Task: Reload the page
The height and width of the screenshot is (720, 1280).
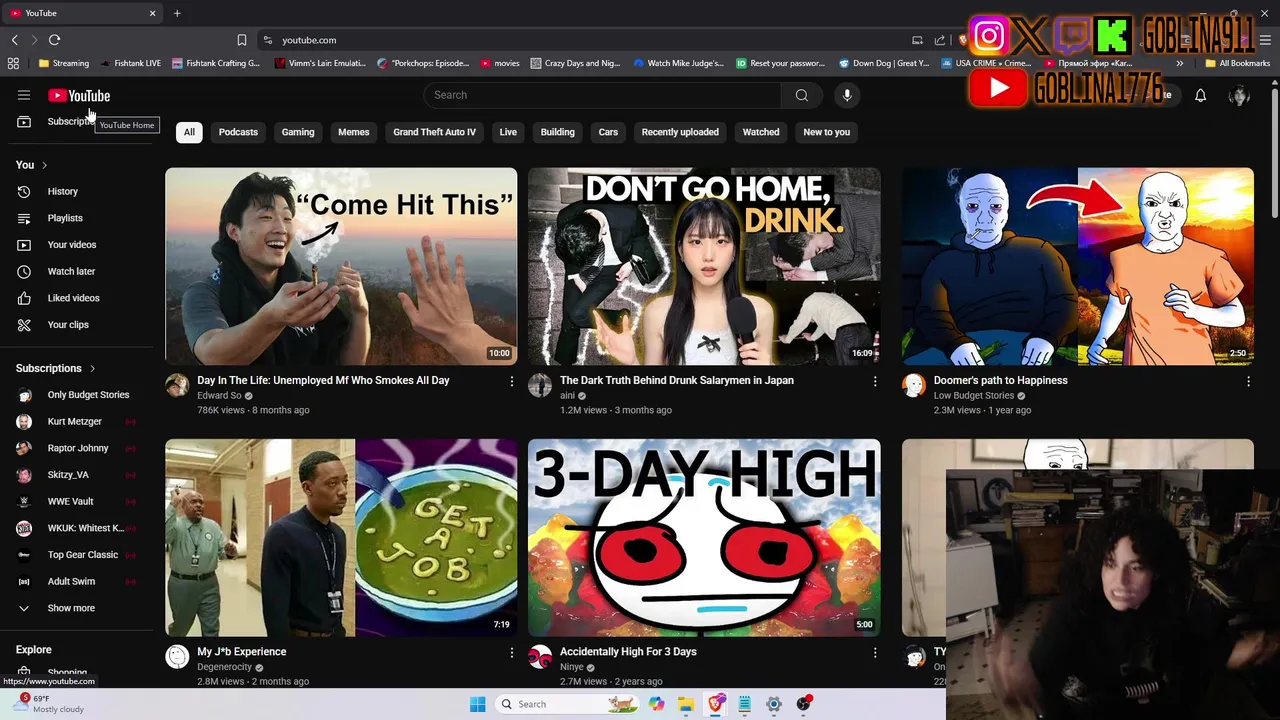Action: pyautogui.click(x=54, y=40)
